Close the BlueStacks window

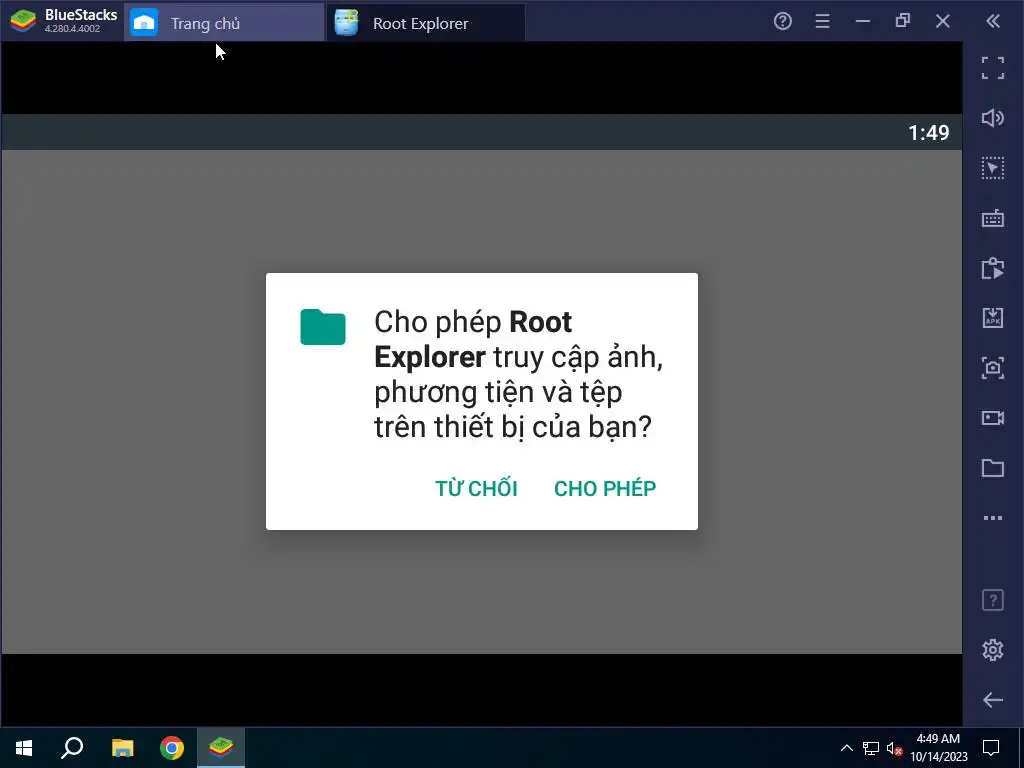pos(942,22)
